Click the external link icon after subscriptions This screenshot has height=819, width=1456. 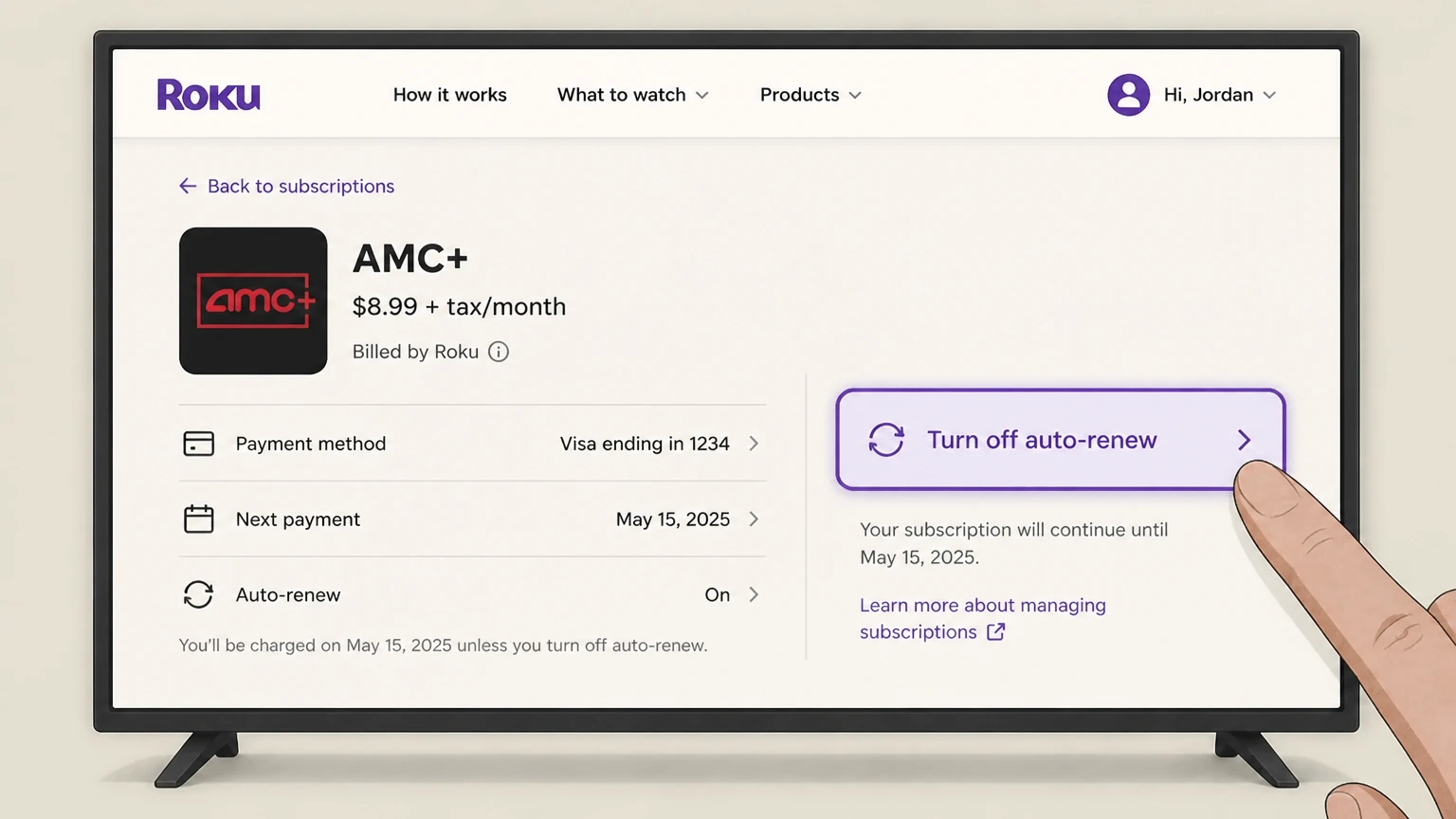[995, 632]
